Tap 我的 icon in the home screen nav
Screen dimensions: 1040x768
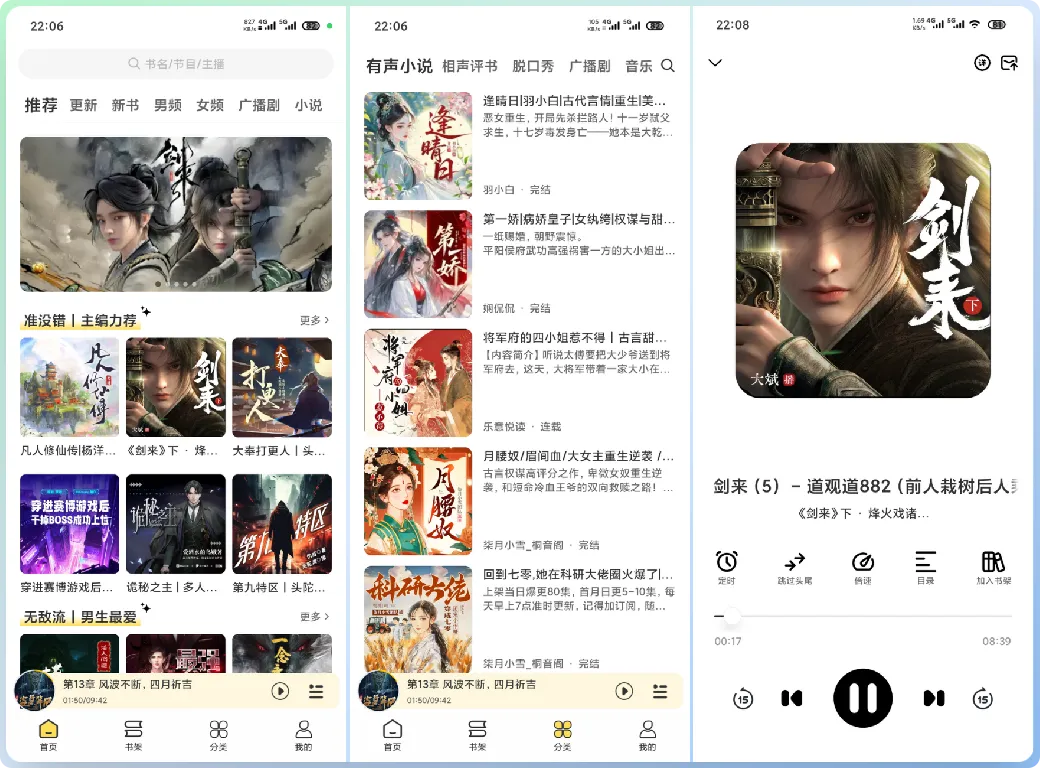(304, 730)
